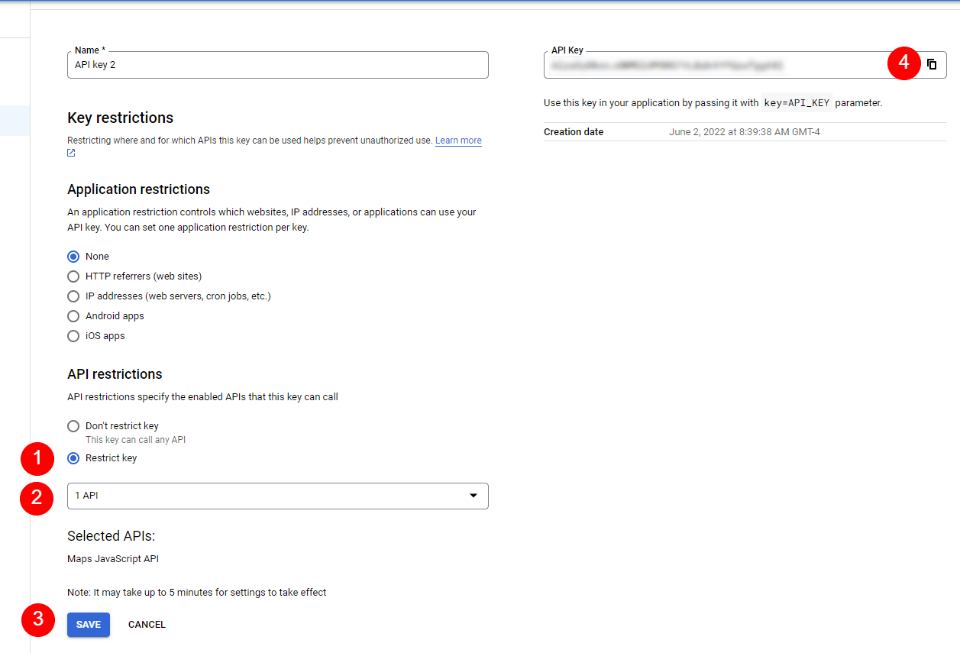Copy the API key using the copy icon
This screenshot has width=960, height=653.
[932, 64]
